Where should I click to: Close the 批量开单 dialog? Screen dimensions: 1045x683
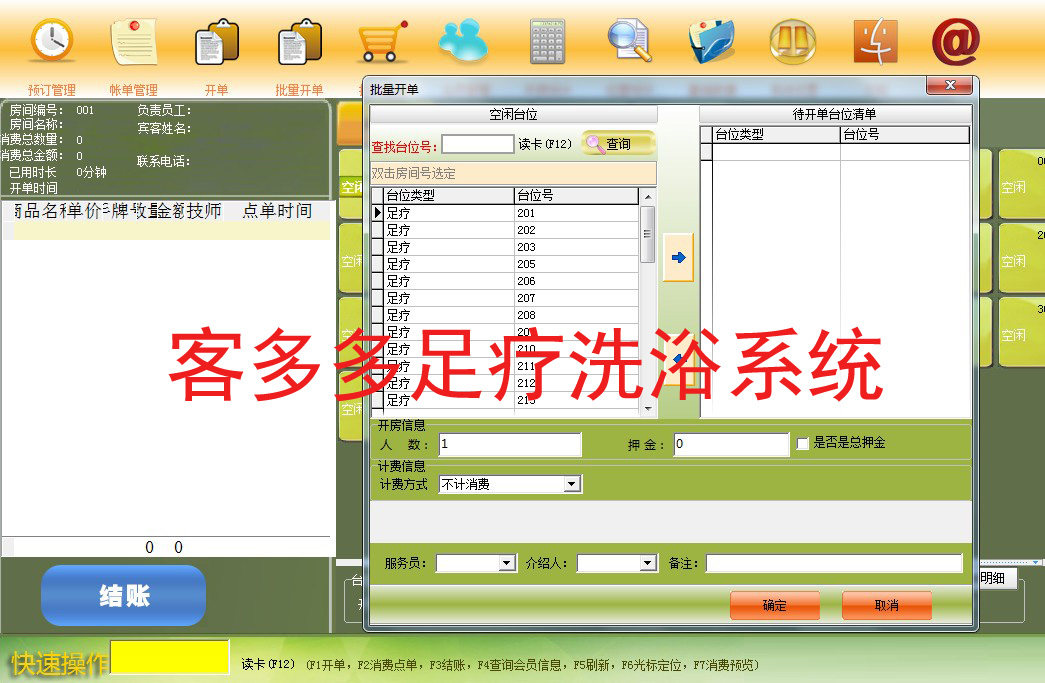point(950,85)
